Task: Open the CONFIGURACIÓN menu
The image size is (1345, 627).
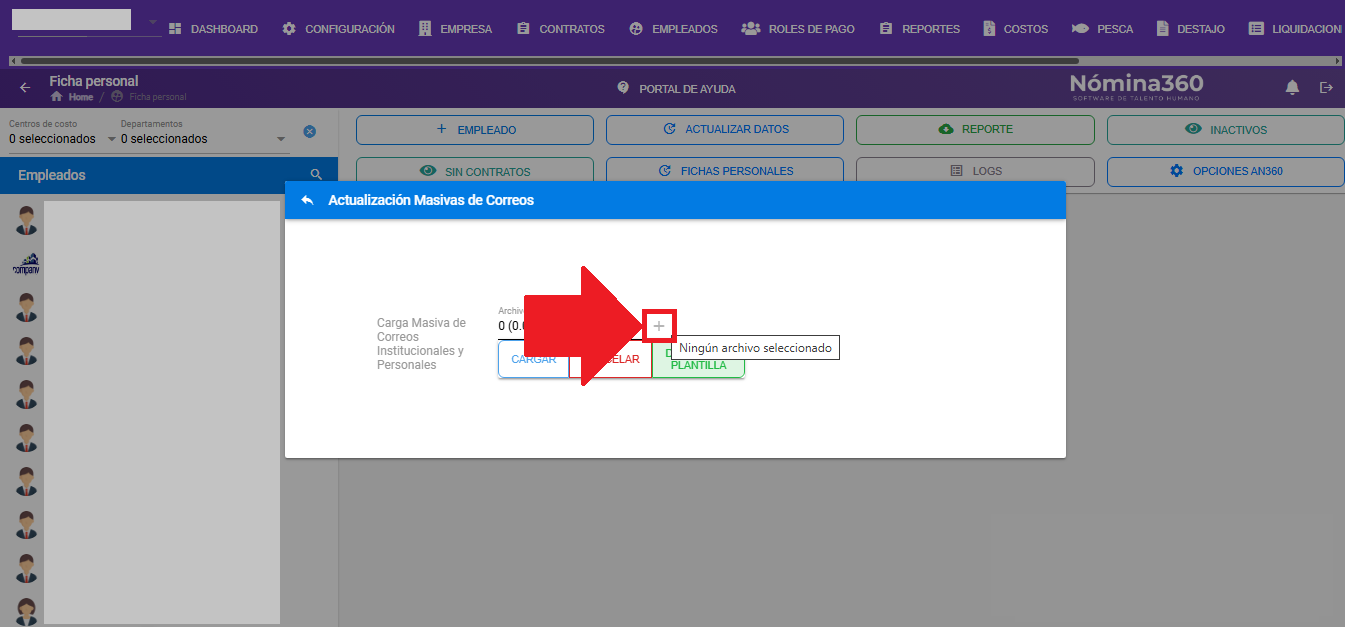Action: pos(338,29)
